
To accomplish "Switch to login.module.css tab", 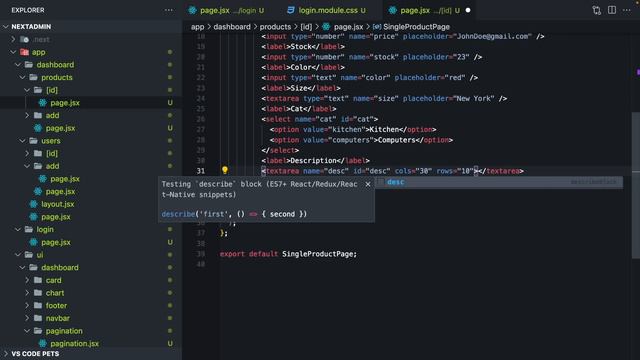I will [x=327, y=10].
